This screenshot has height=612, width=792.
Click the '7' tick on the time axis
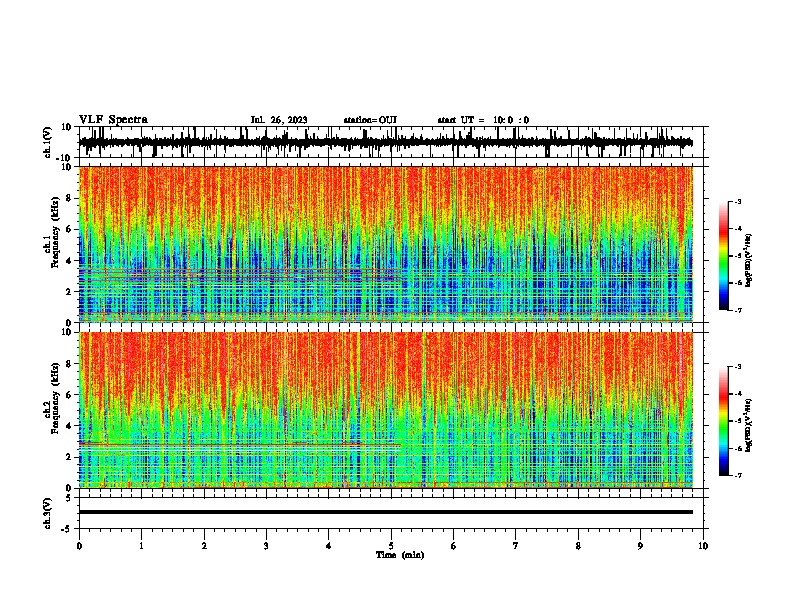click(x=516, y=546)
